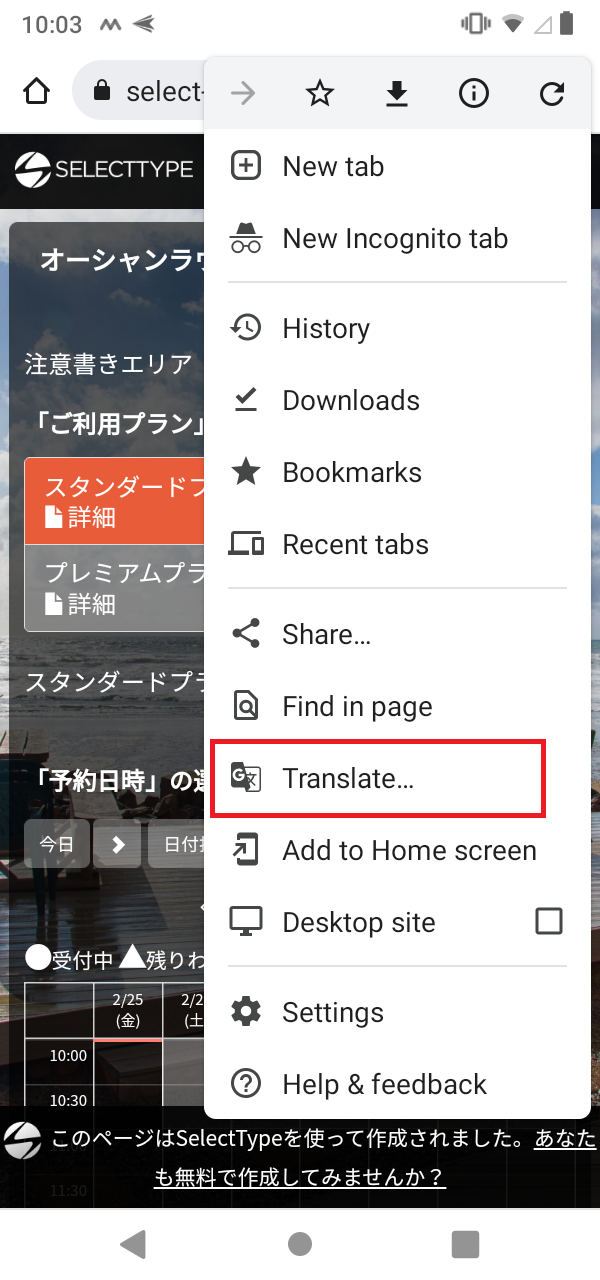
Task: Reload the page with refresh icon
Action: (x=551, y=94)
